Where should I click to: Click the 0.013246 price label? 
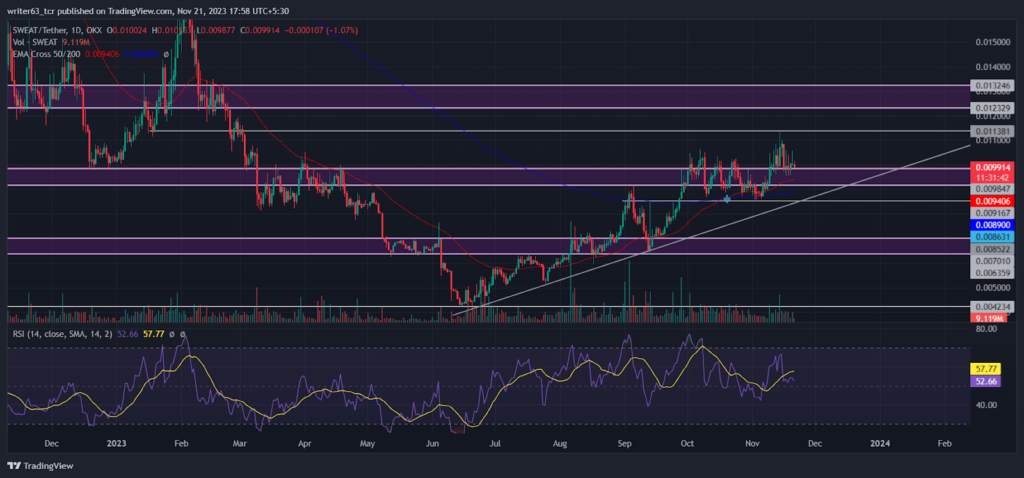tap(992, 86)
